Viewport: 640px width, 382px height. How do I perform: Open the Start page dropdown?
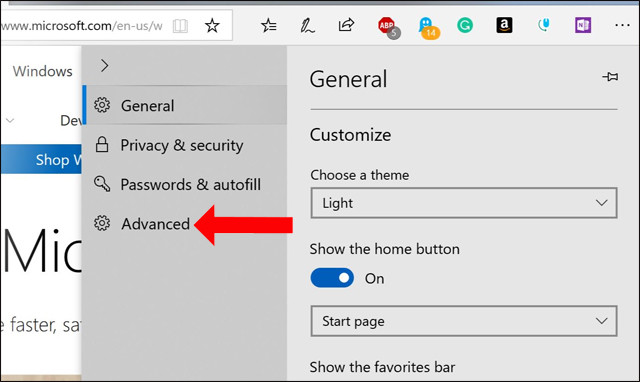pos(464,321)
